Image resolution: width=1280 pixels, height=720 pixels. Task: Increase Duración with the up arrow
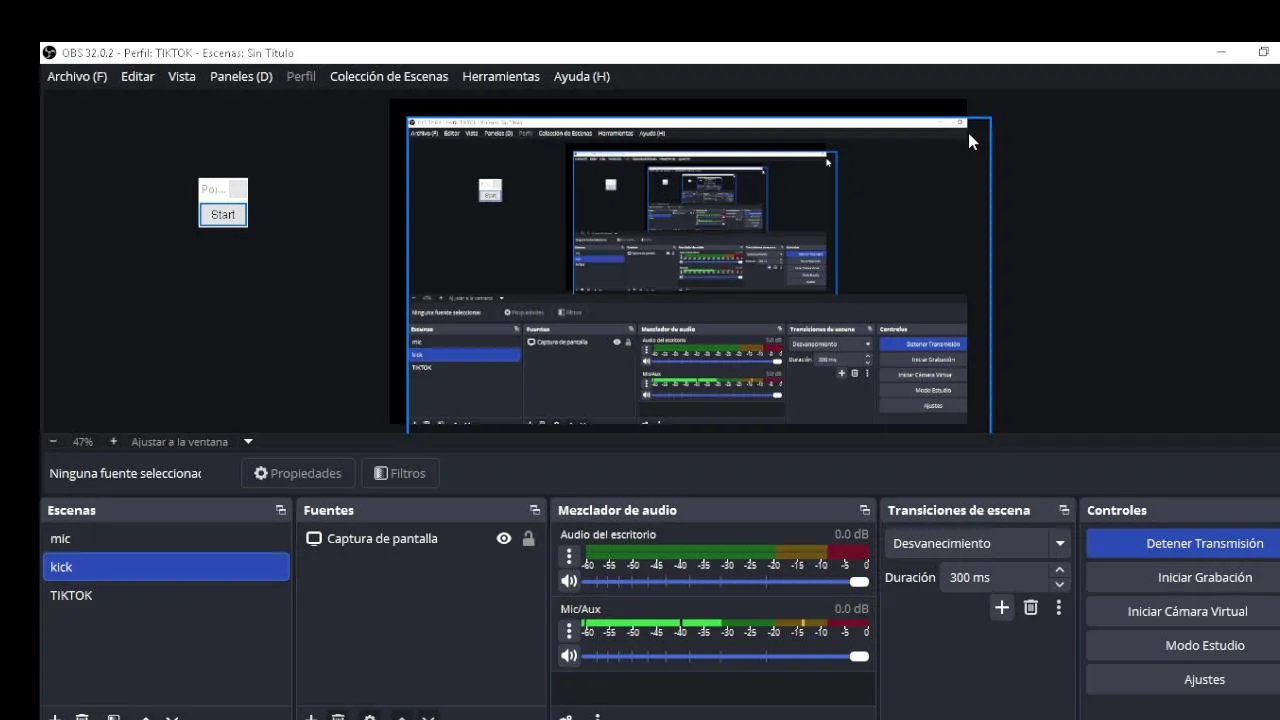point(1059,570)
